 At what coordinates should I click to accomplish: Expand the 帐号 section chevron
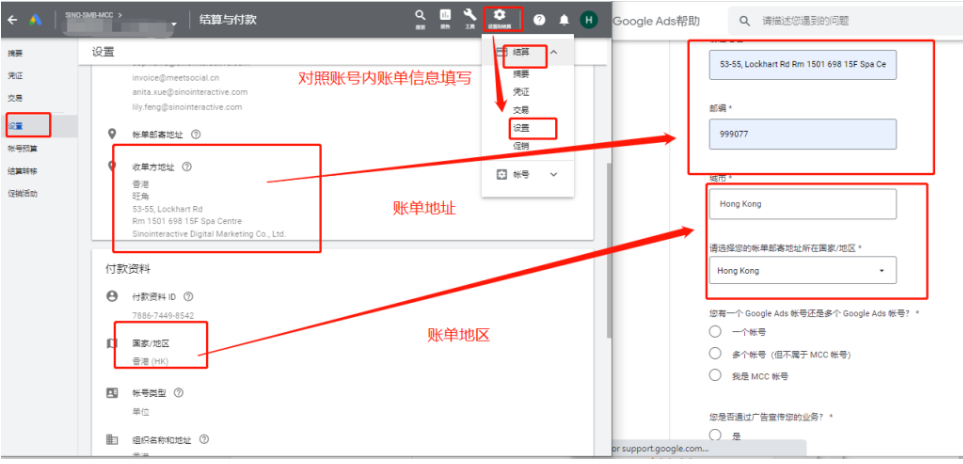tap(553, 174)
